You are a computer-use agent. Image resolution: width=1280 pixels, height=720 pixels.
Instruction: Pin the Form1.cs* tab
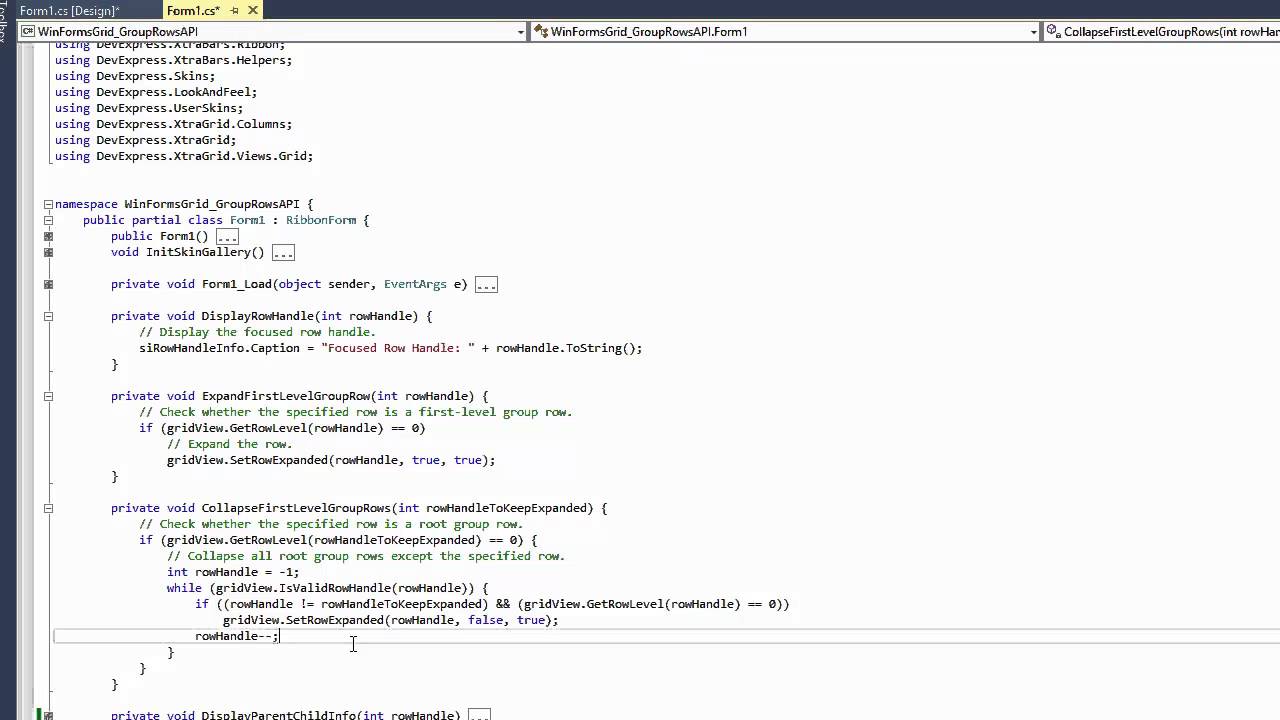(235, 10)
